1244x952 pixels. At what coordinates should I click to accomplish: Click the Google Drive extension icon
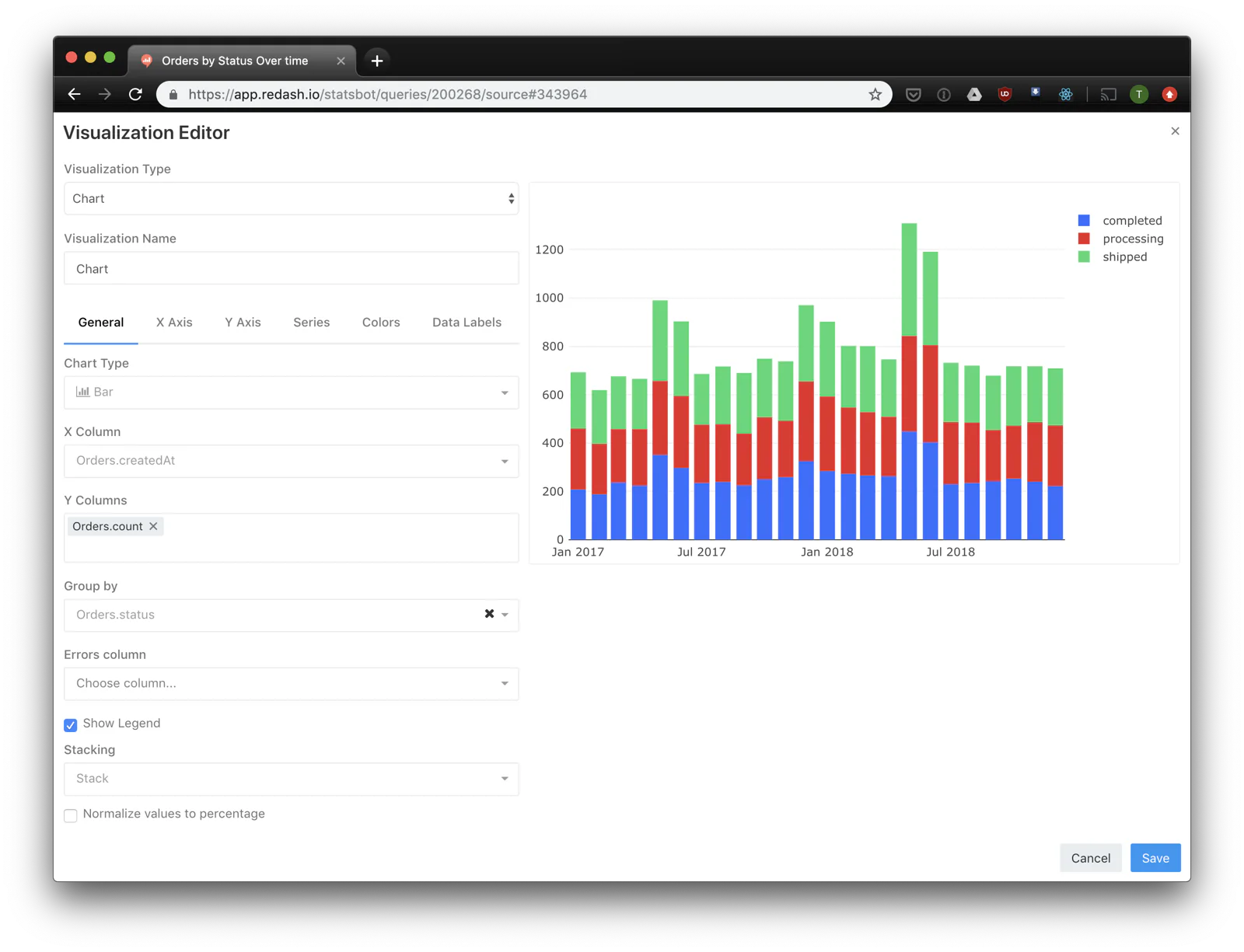point(974,94)
